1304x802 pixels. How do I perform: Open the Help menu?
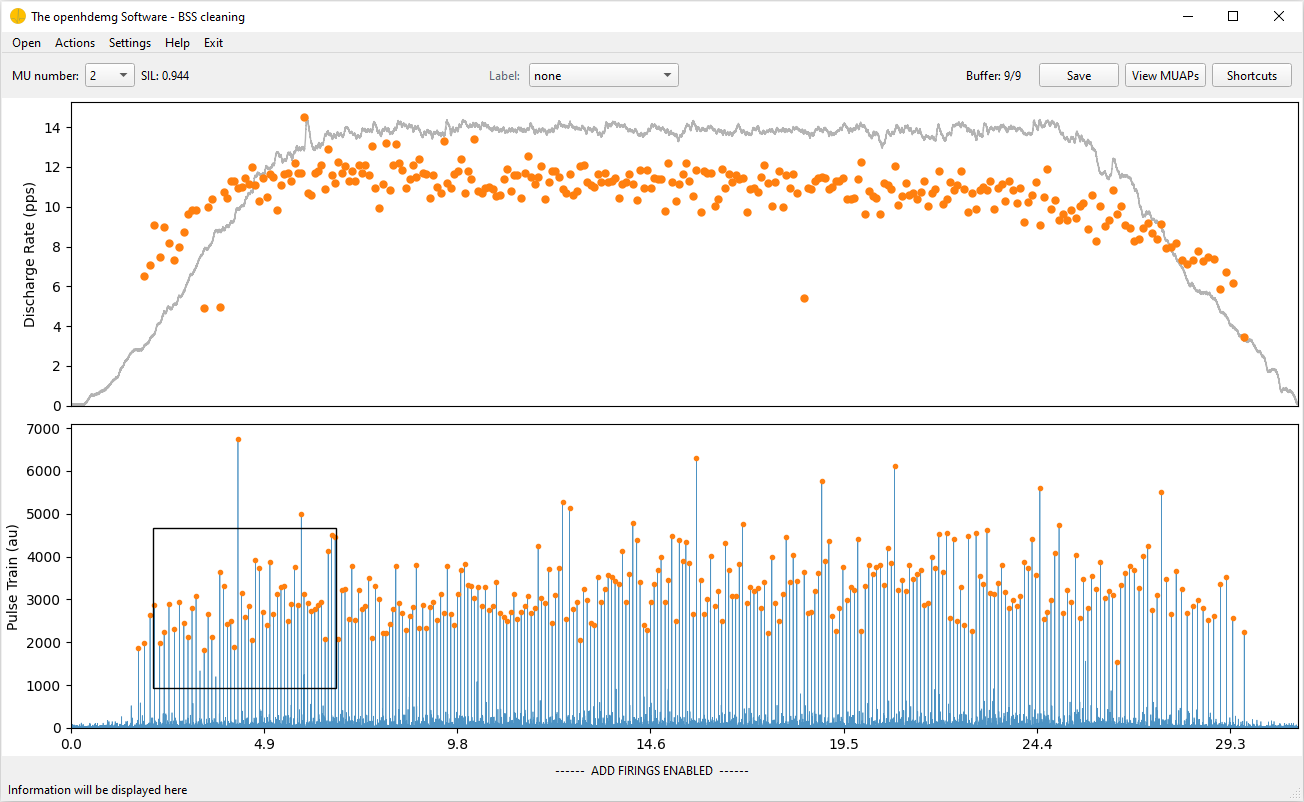click(x=177, y=43)
